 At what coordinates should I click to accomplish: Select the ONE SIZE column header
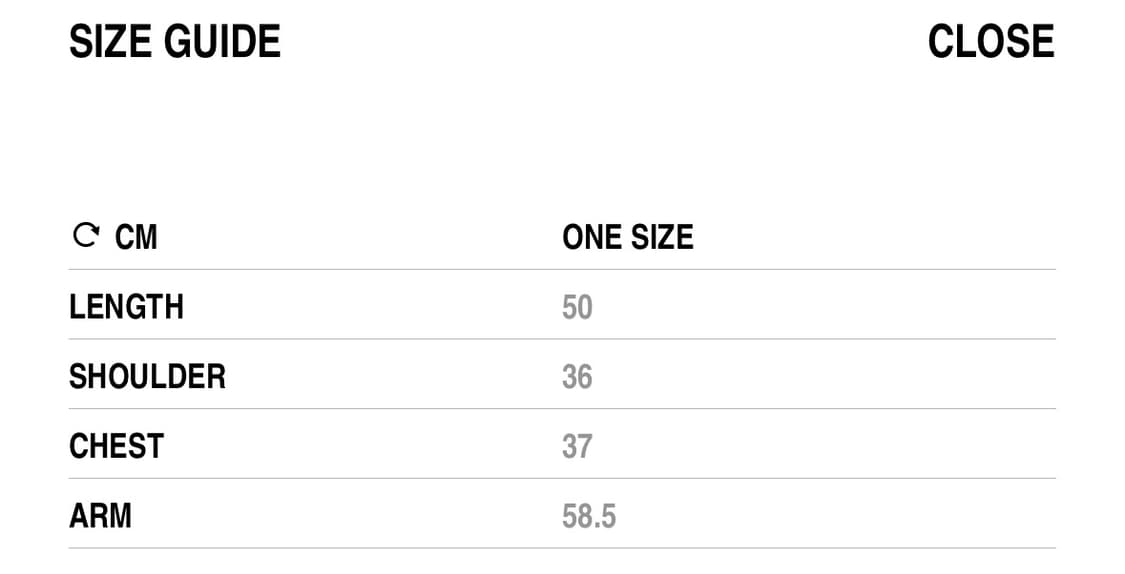click(x=627, y=238)
